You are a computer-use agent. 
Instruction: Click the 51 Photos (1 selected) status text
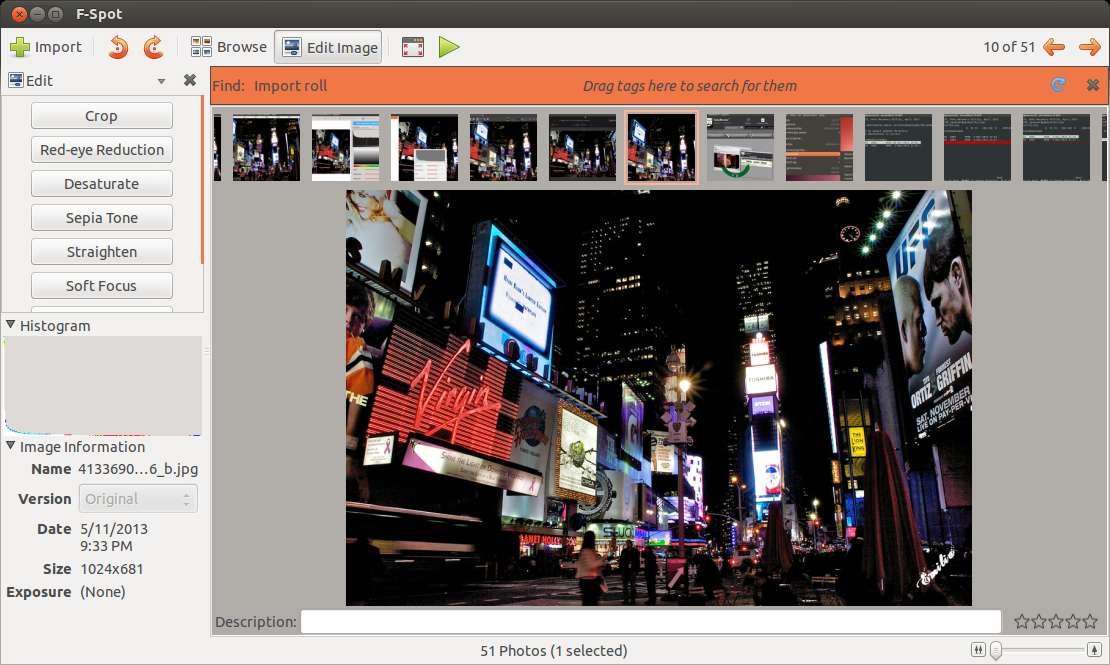pyautogui.click(x=554, y=650)
